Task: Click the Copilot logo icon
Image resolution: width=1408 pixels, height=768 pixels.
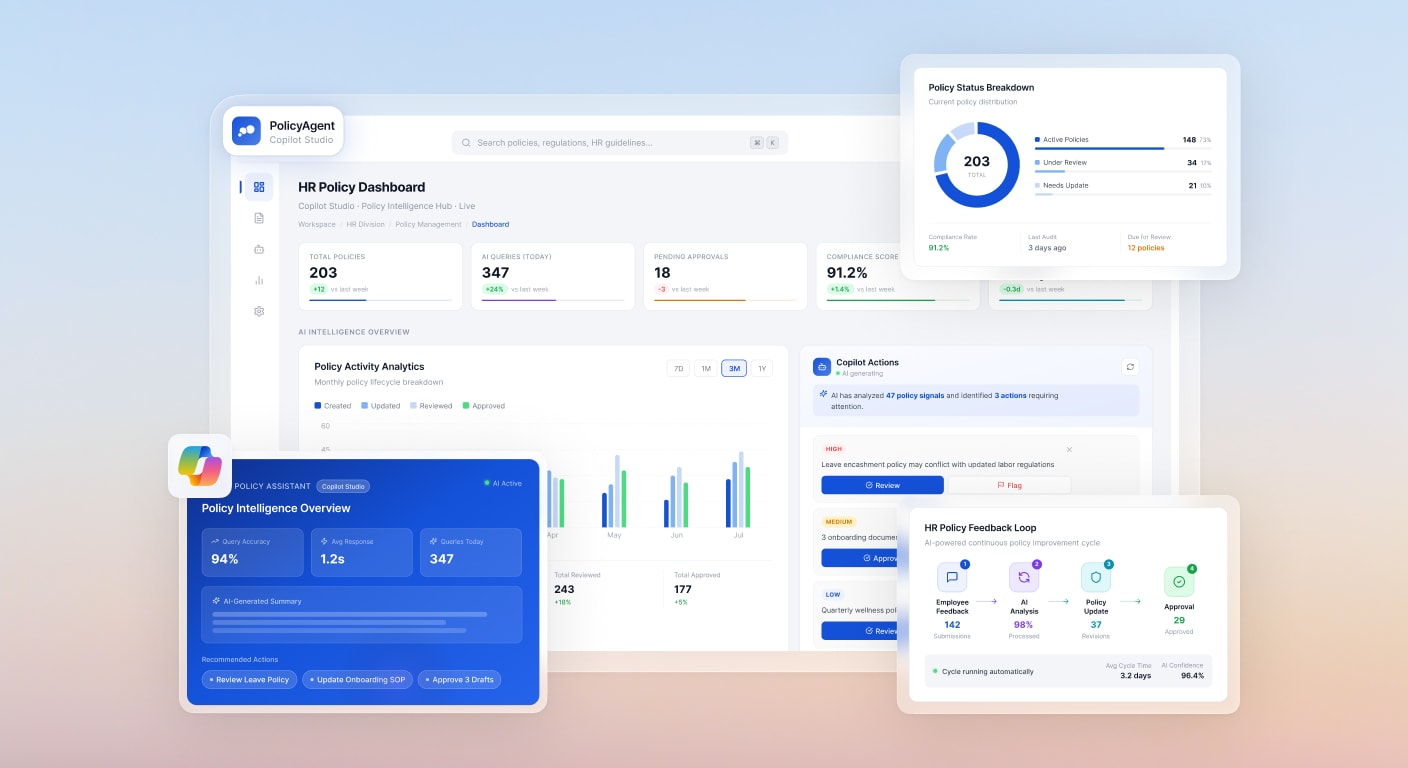Action: 199,466
